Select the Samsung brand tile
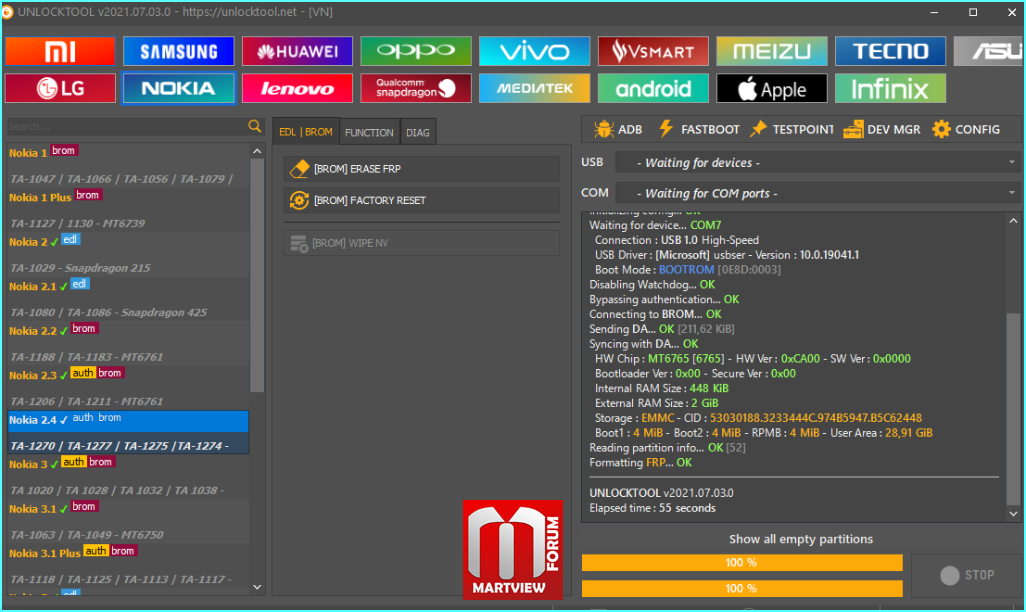 click(179, 51)
